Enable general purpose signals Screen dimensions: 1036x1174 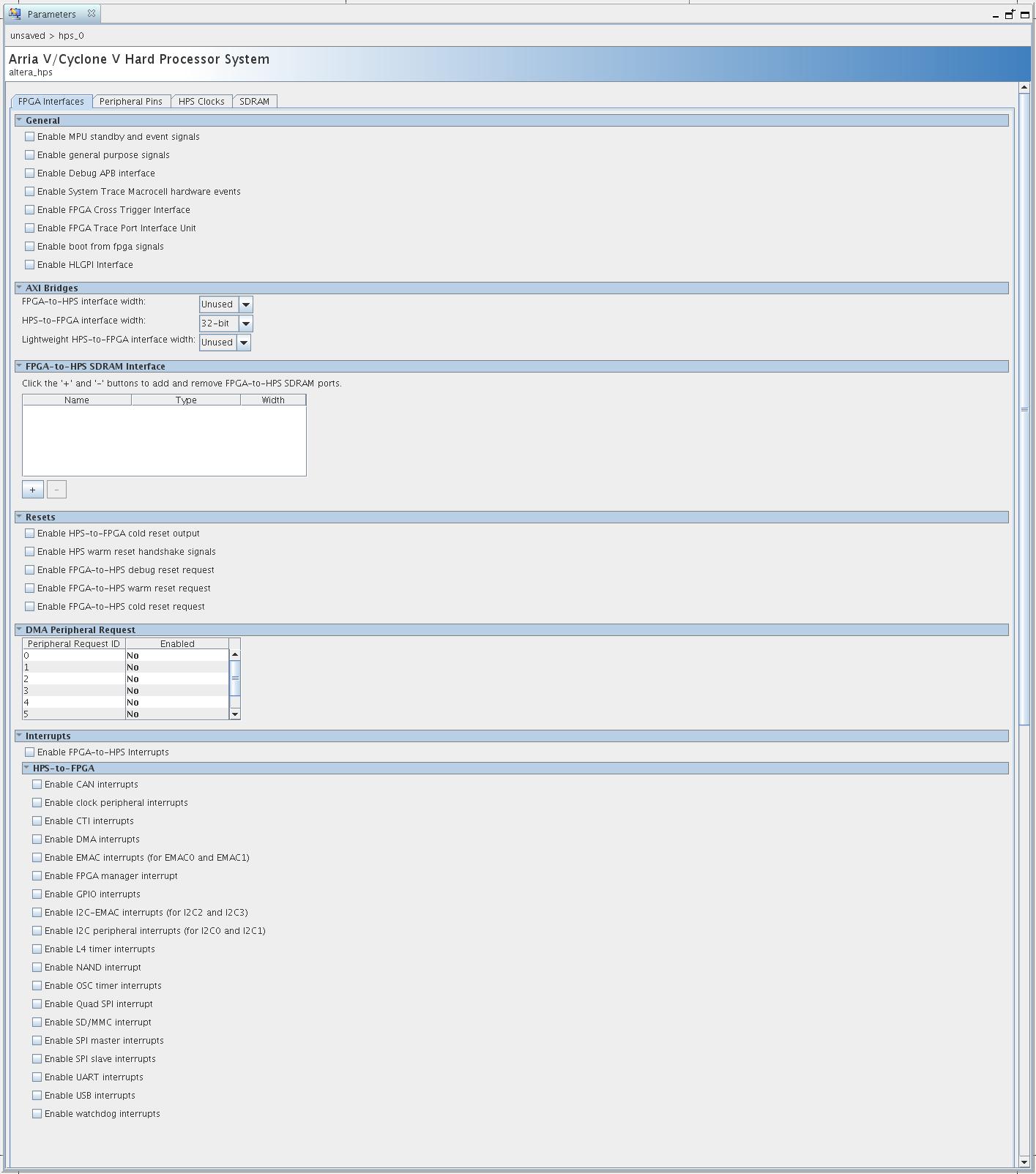tap(30, 155)
